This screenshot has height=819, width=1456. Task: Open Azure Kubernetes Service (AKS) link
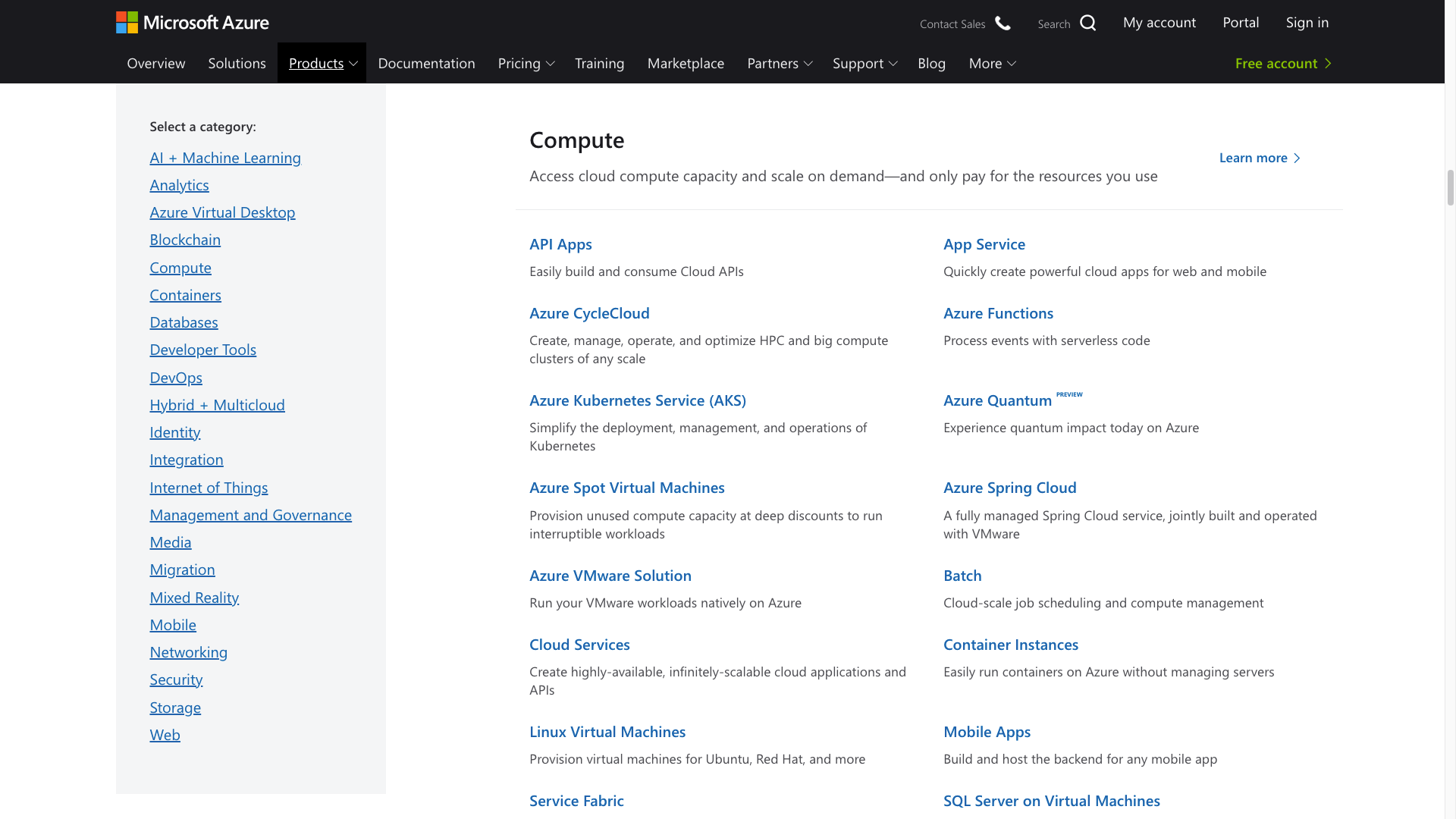coord(637,400)
